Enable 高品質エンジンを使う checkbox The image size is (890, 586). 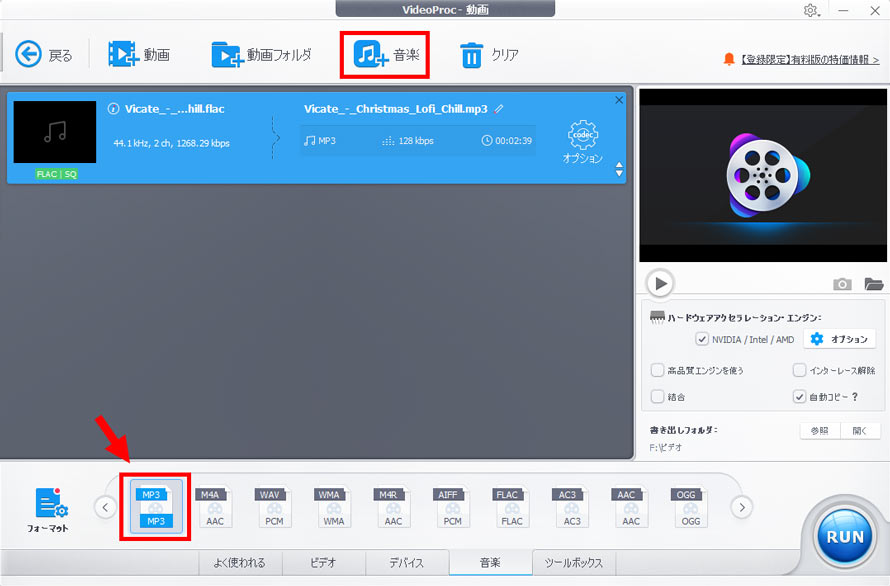pos(657,370)
